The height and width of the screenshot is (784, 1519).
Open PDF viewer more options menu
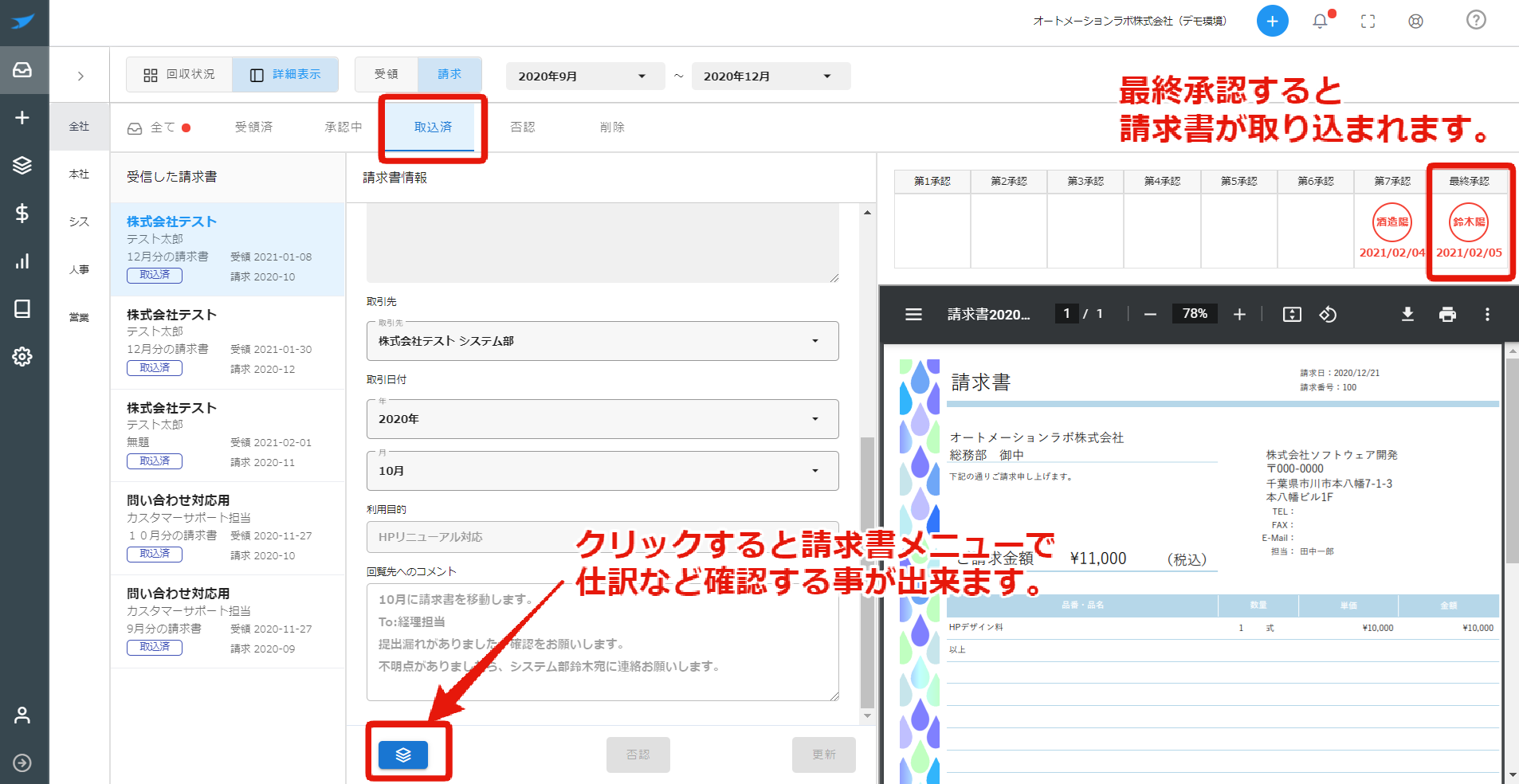pos(1487,314)
